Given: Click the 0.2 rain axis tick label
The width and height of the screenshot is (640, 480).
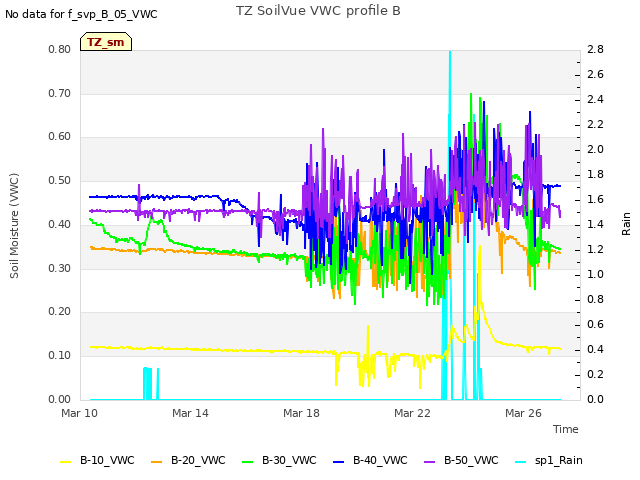Looking at the screenshot, I should [596, 375].
